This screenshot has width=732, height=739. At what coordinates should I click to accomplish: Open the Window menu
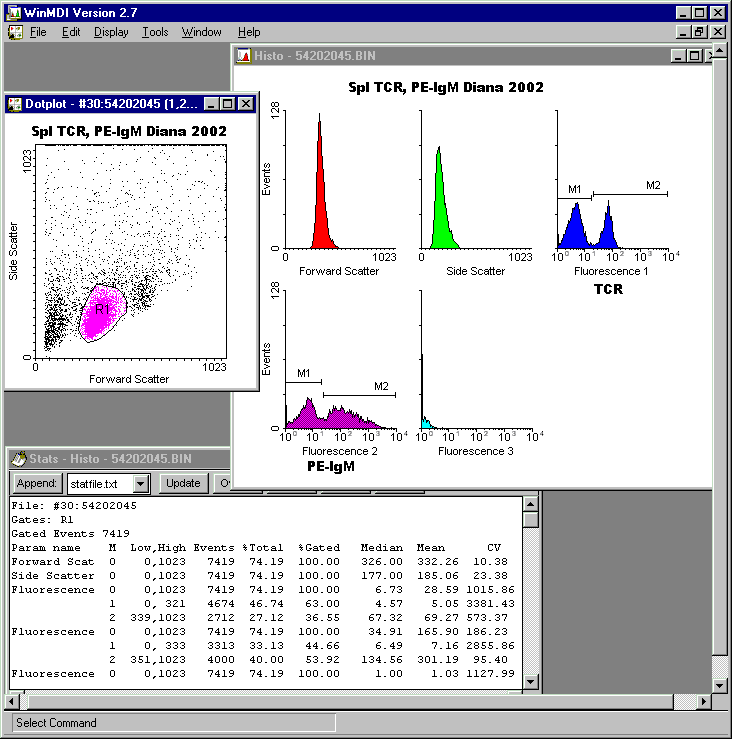(x=201, y=32)
